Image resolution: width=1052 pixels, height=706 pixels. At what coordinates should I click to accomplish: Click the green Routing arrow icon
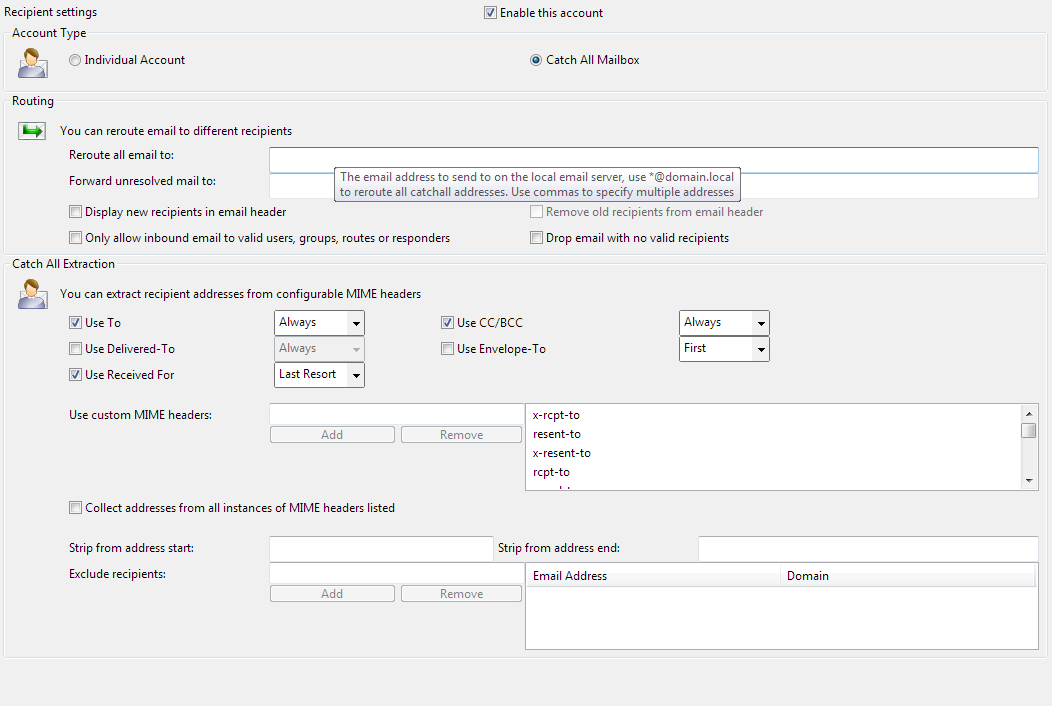coord(33,131)
